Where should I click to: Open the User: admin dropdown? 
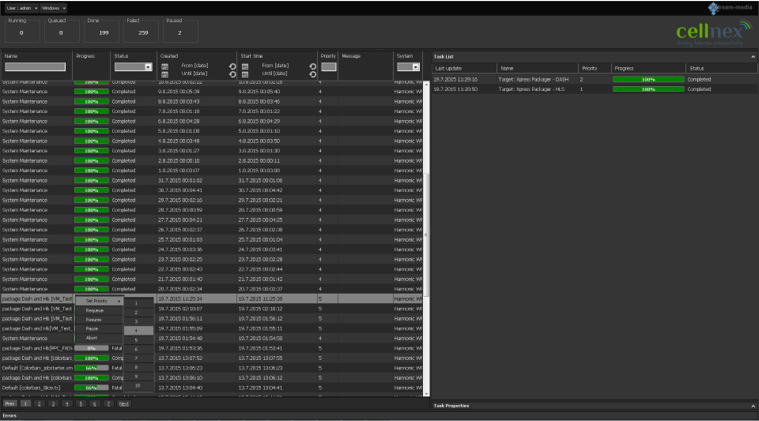coord(21,7)
